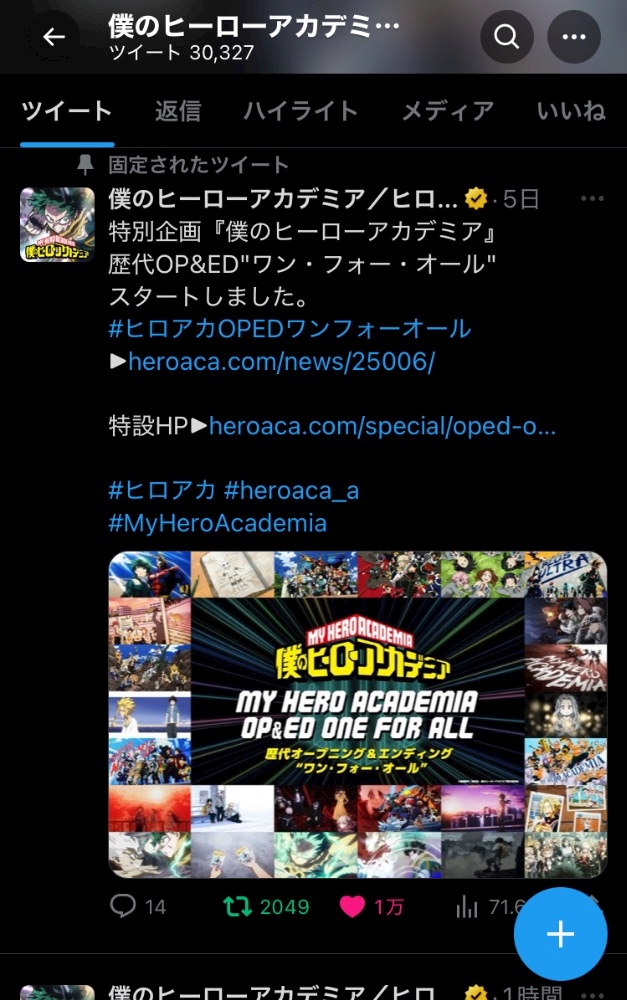This screenshot has height=1000, width=627.
Task: View tweet analytics bar chart icon
Action: (x=467, y=907)
